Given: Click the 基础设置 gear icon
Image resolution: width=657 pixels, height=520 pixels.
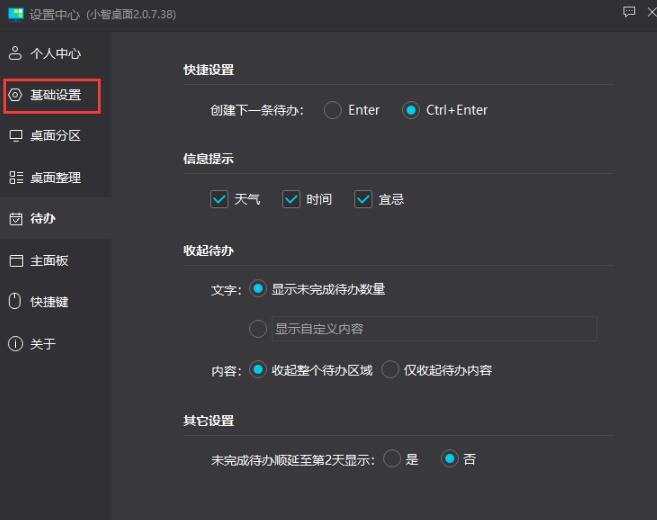Looking at the screenshot, I should pyautogui.click(x=15, y=95).
